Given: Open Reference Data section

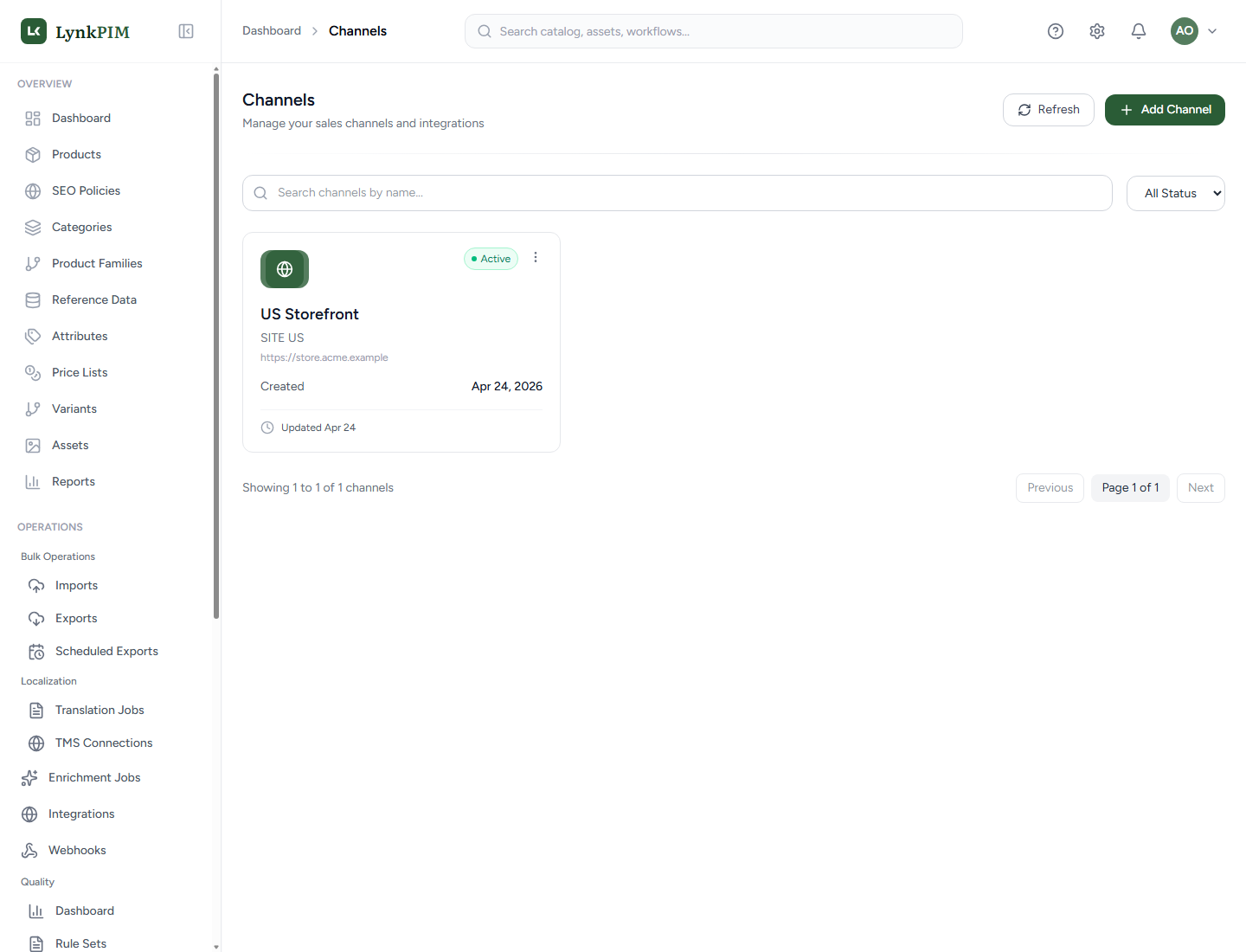Looking at the screenshot, I should pos(94,300).
